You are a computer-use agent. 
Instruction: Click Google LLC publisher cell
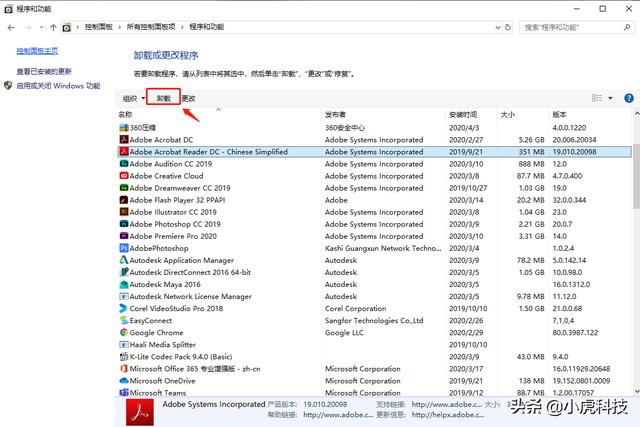click(x=344, y=333)
